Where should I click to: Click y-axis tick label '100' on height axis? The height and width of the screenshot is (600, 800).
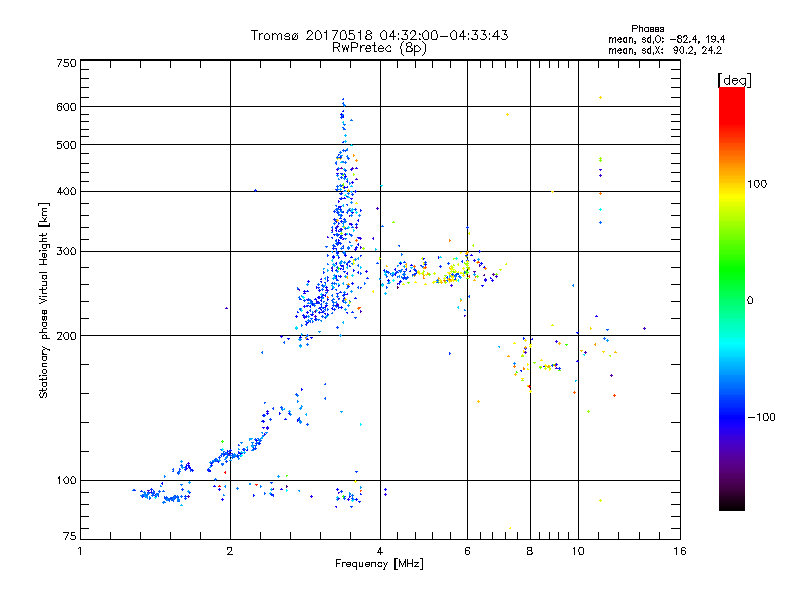click(x=66, y=481)
